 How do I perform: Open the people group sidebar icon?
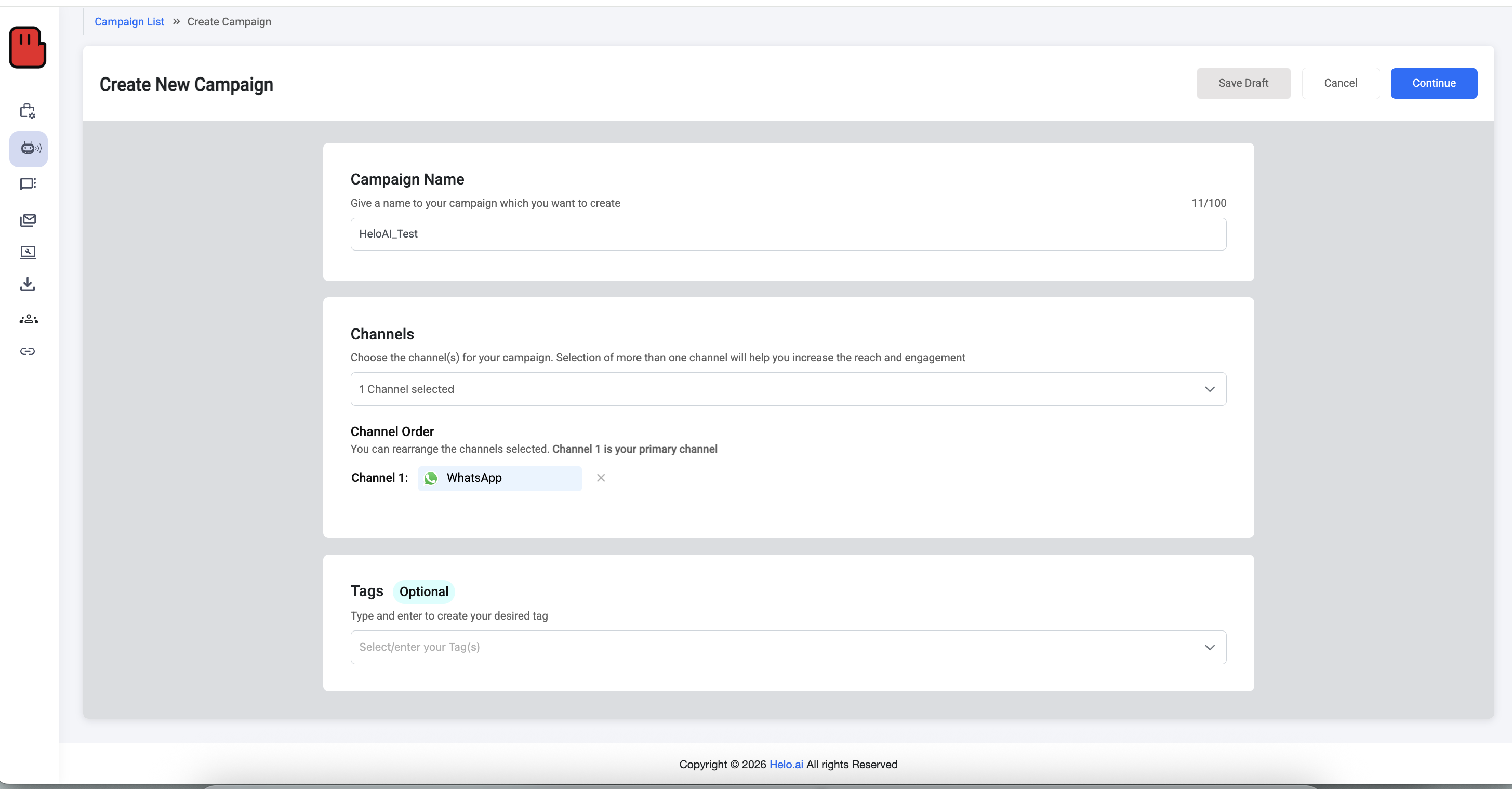pyautogui.click(x=28, y=319)
